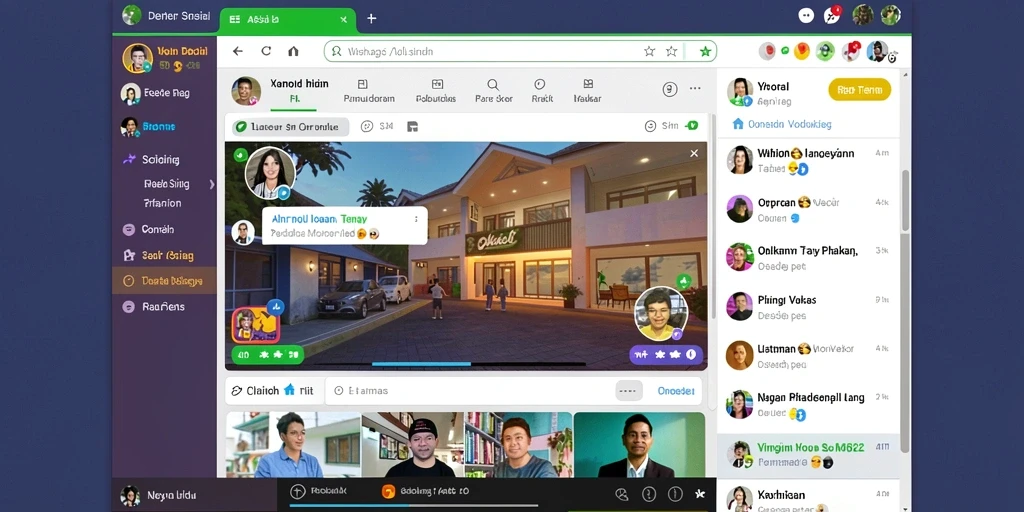The image size is (1024, 512).
Task: Expand the Reele Siing sidebar chevron
Action: [212, 184]
